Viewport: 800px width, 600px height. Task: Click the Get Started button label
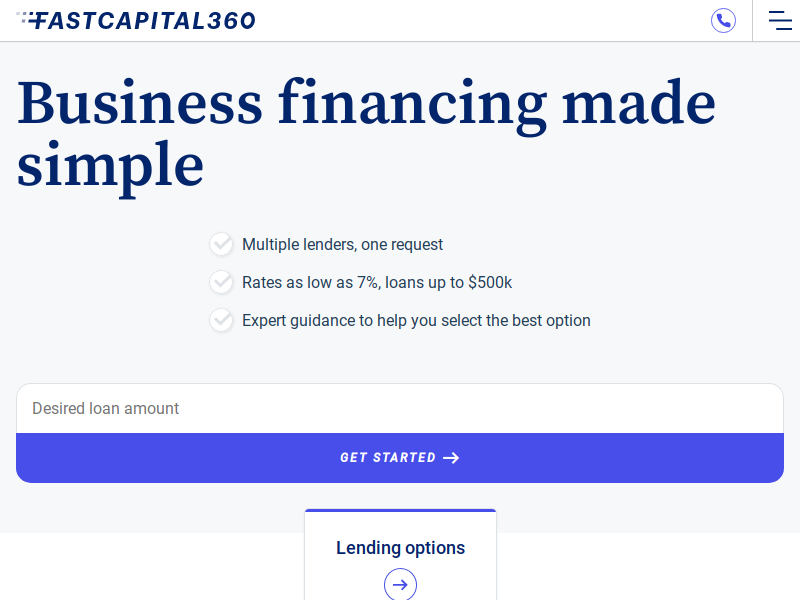pyautogui.click(x=388, y=458)
